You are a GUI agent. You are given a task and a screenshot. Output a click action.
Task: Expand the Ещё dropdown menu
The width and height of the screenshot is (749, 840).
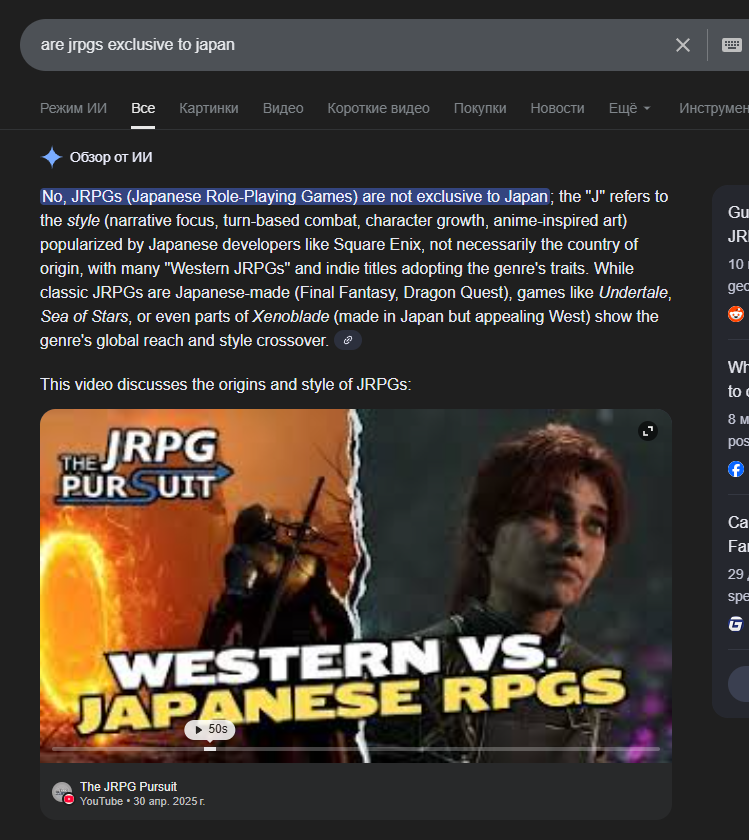(630, 108)
